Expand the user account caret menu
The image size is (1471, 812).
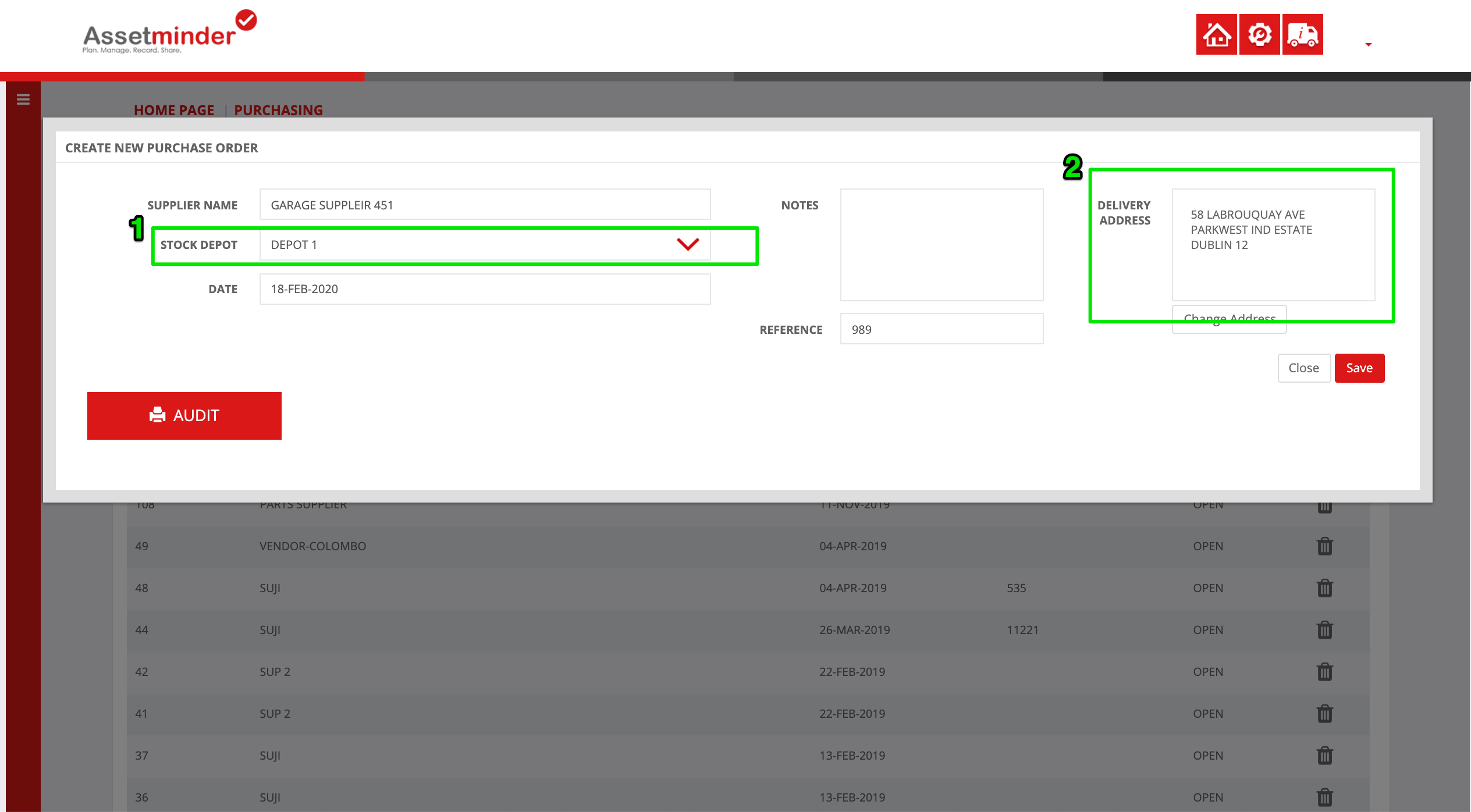[x=1369, y=44]
